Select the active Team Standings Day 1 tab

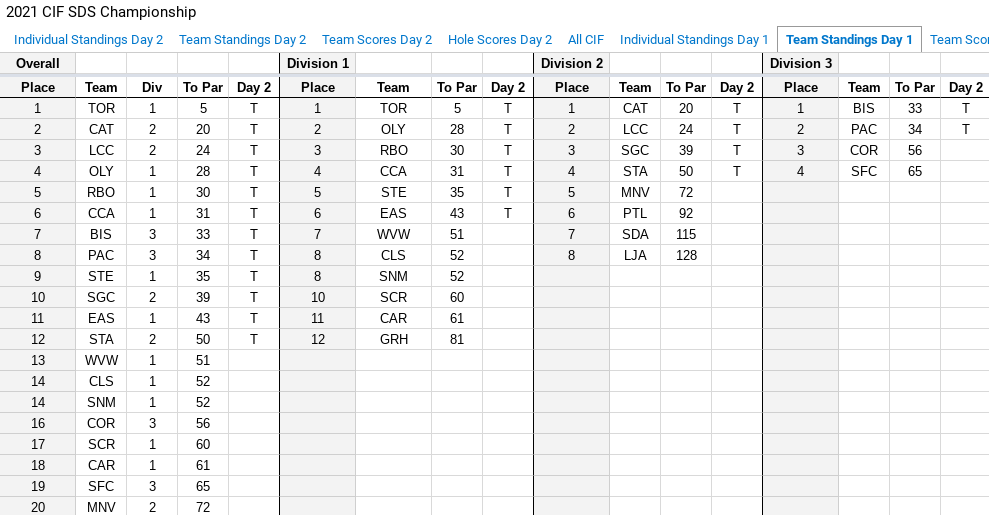coord(849,40)
